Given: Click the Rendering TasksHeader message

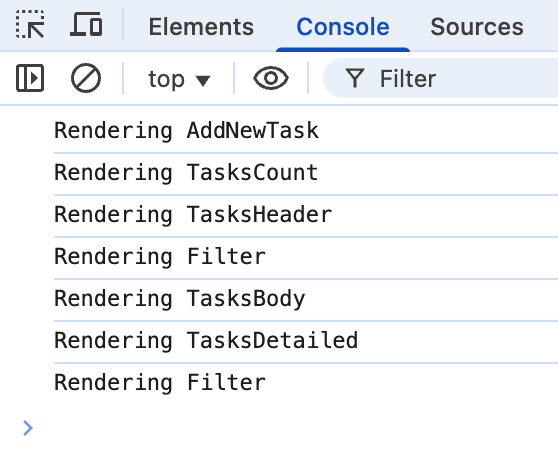Looking at the screenshot, I should click(193, 215).
